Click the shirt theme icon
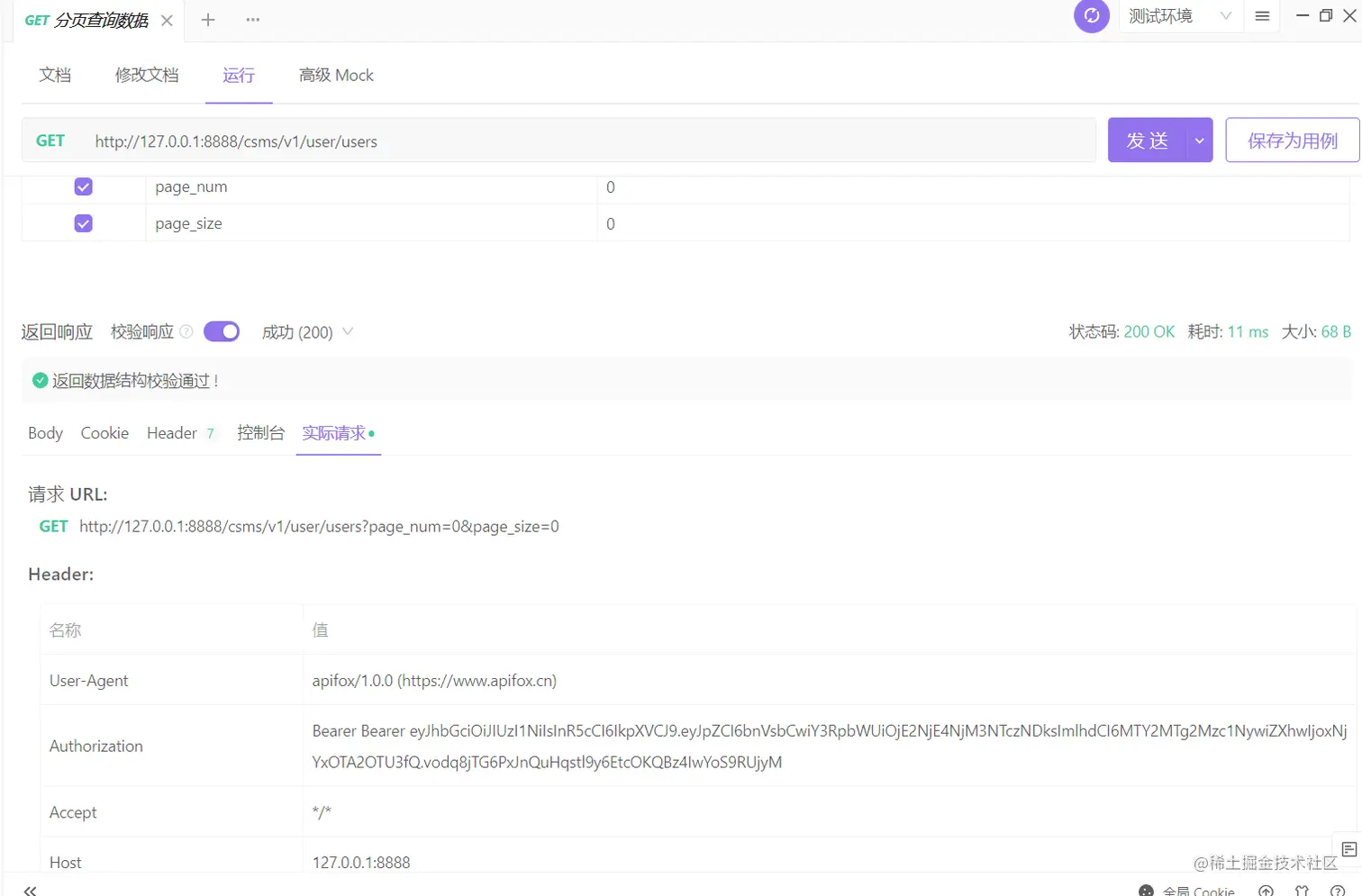1362x896 pixels. click(x=1302, y=890)
